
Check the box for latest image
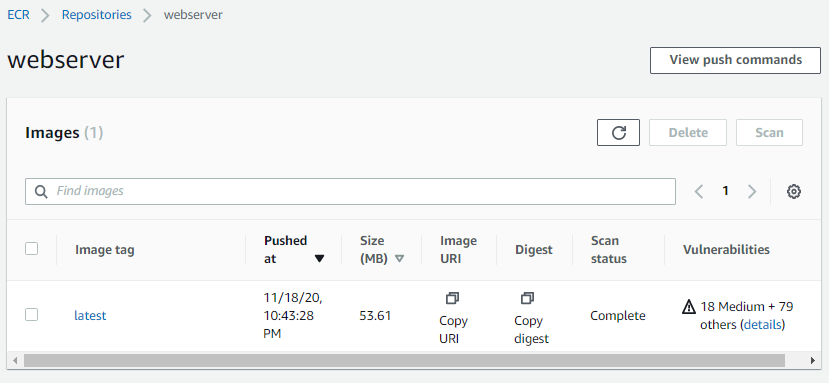(x=32, y=315)
